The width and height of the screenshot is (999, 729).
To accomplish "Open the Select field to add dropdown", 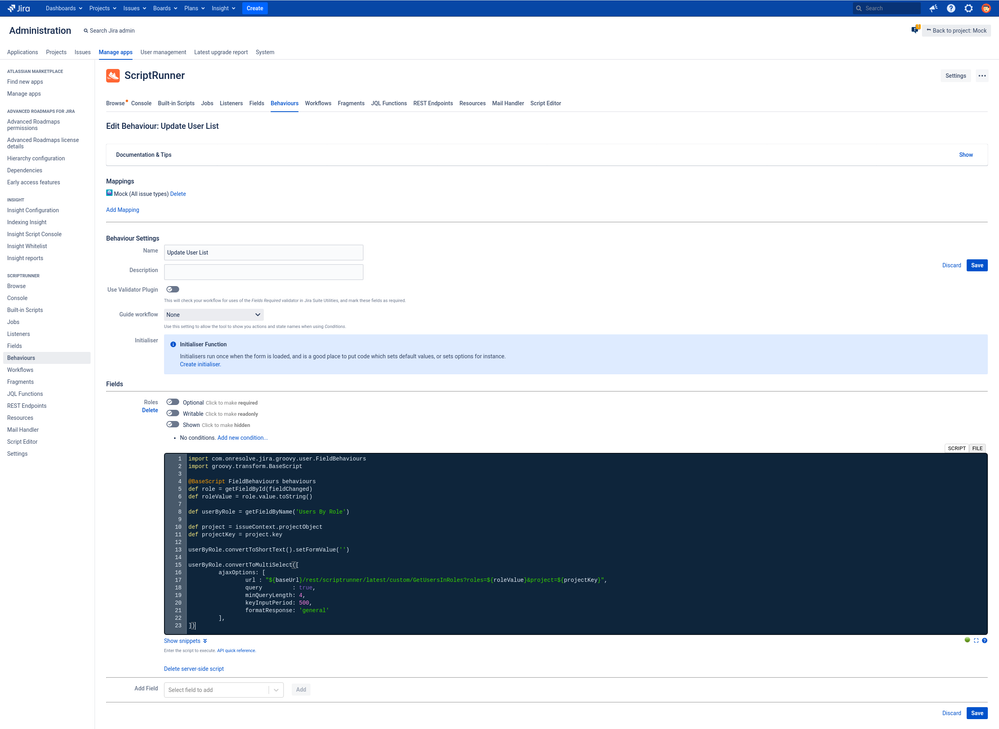I will point(223,689).
